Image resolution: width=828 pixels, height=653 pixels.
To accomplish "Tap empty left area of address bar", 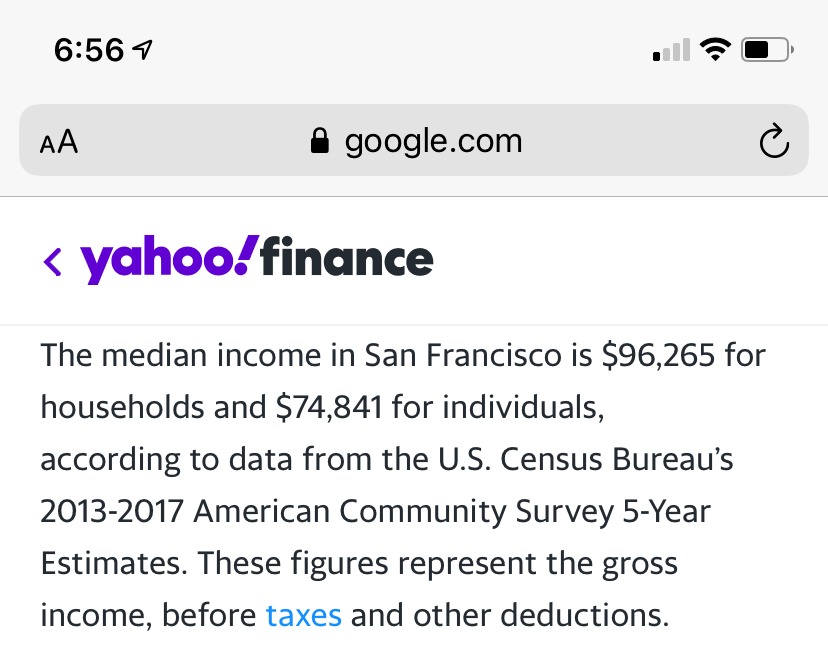I will pos(190,140).
